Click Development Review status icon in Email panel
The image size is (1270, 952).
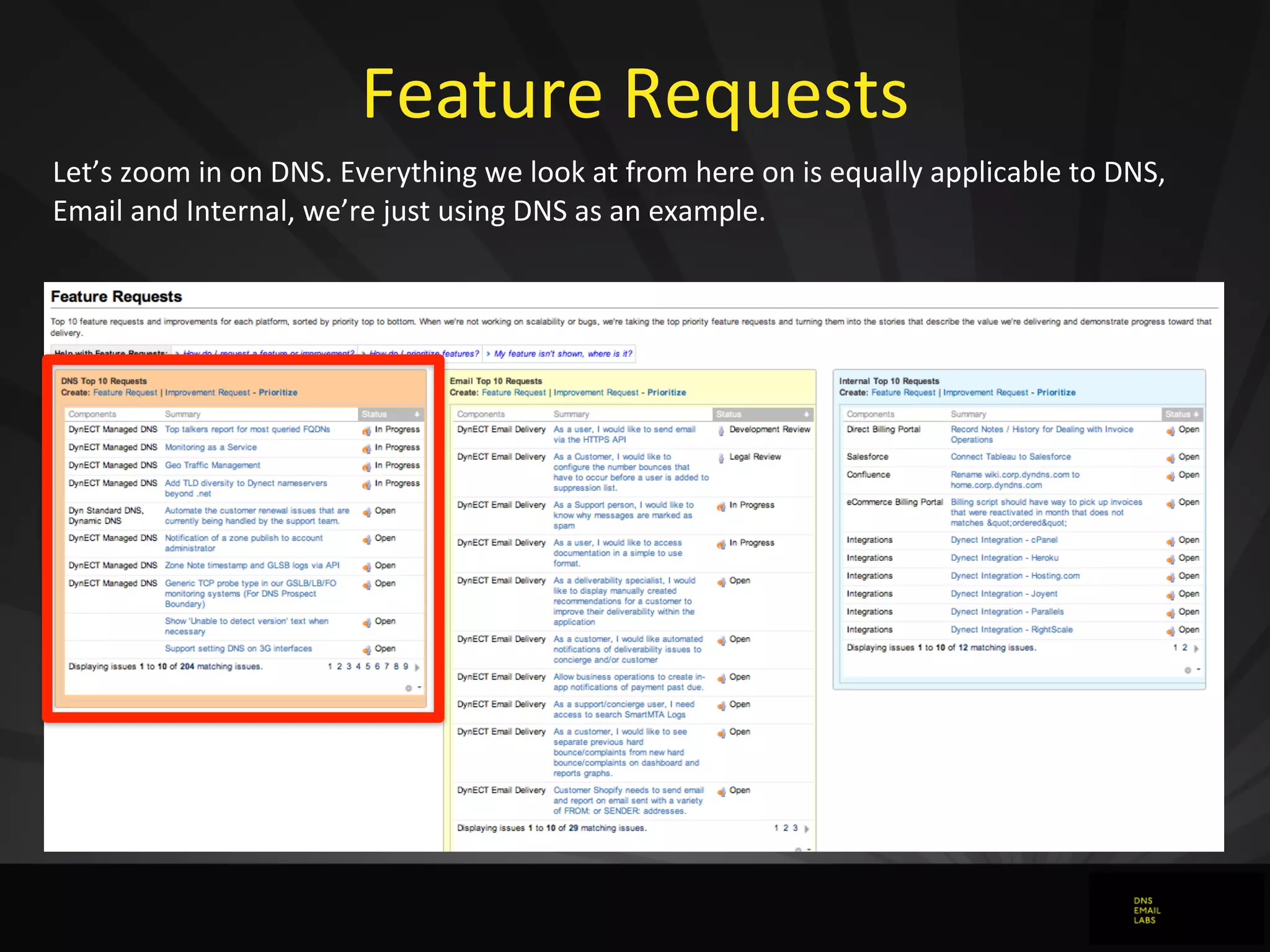(x=721, y=431)
